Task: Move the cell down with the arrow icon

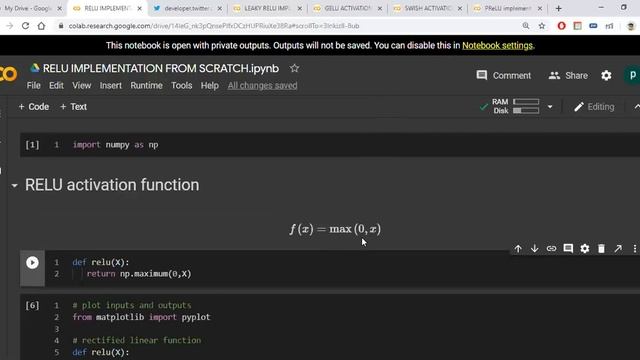Action: point(534,249)
